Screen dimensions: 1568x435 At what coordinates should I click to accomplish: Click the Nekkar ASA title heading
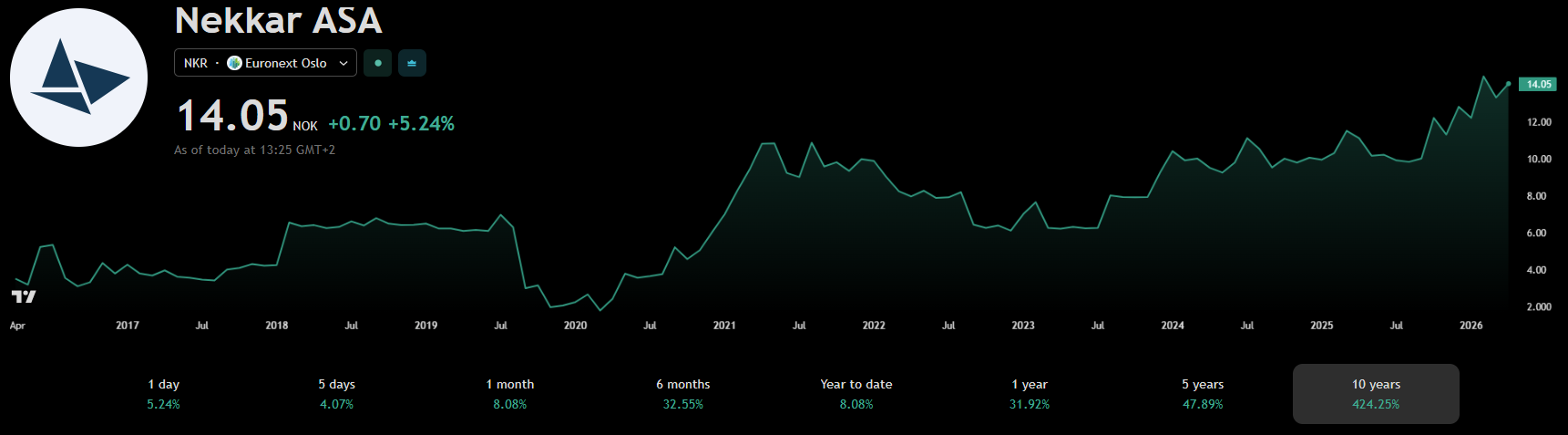pos(278,20)
